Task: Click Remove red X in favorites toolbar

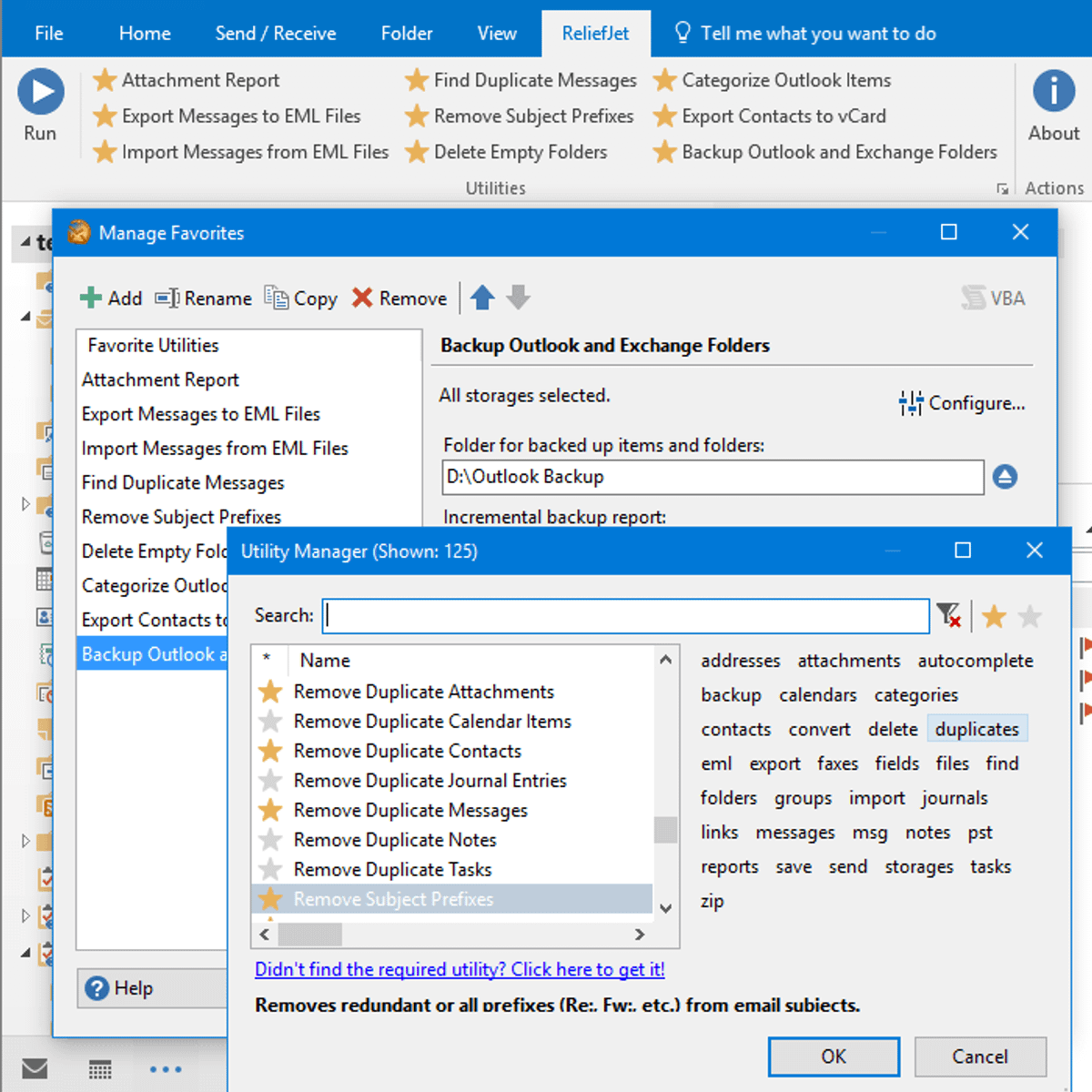Action: [x=362, y=298]
